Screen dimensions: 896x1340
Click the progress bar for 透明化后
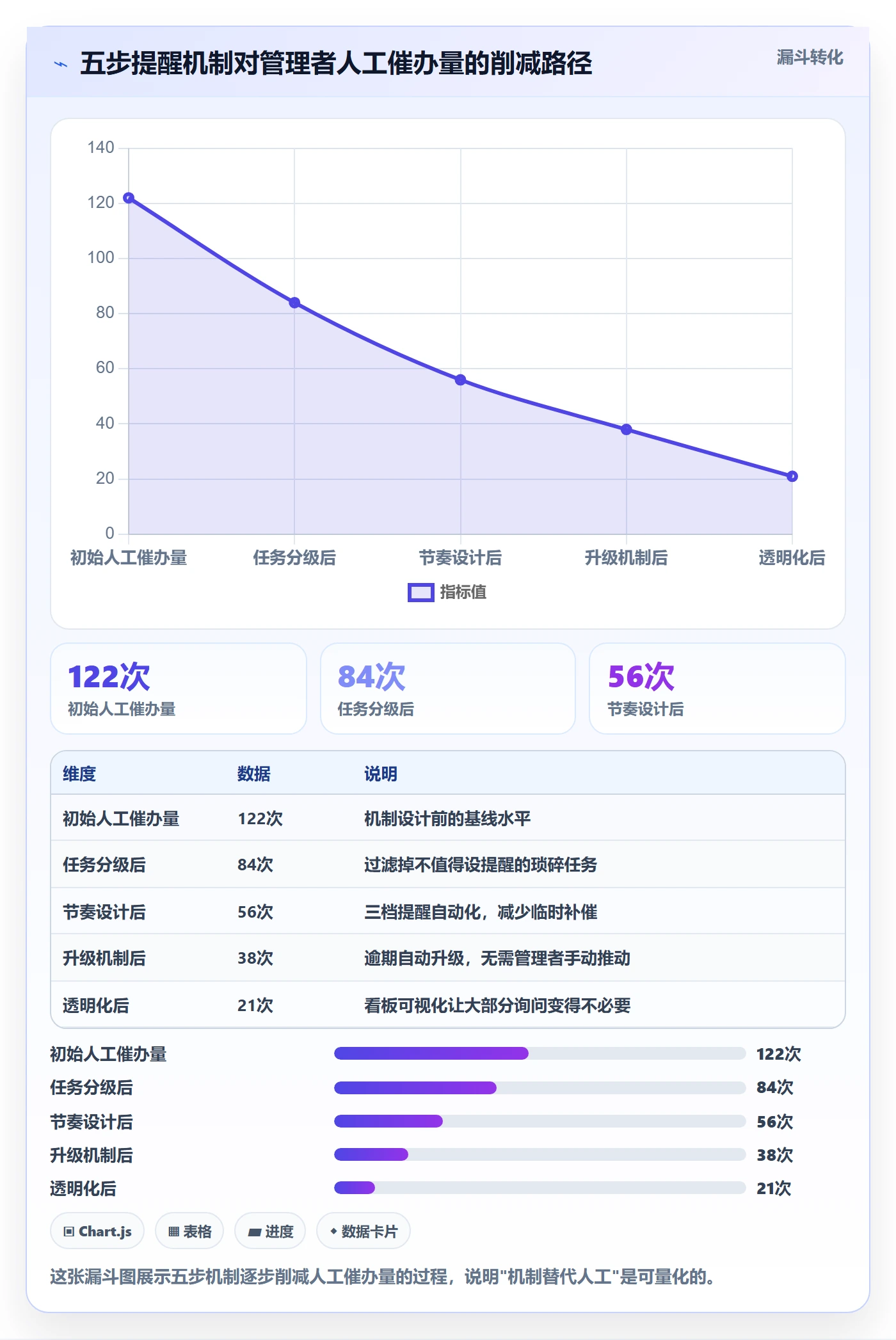[540, 1188]
